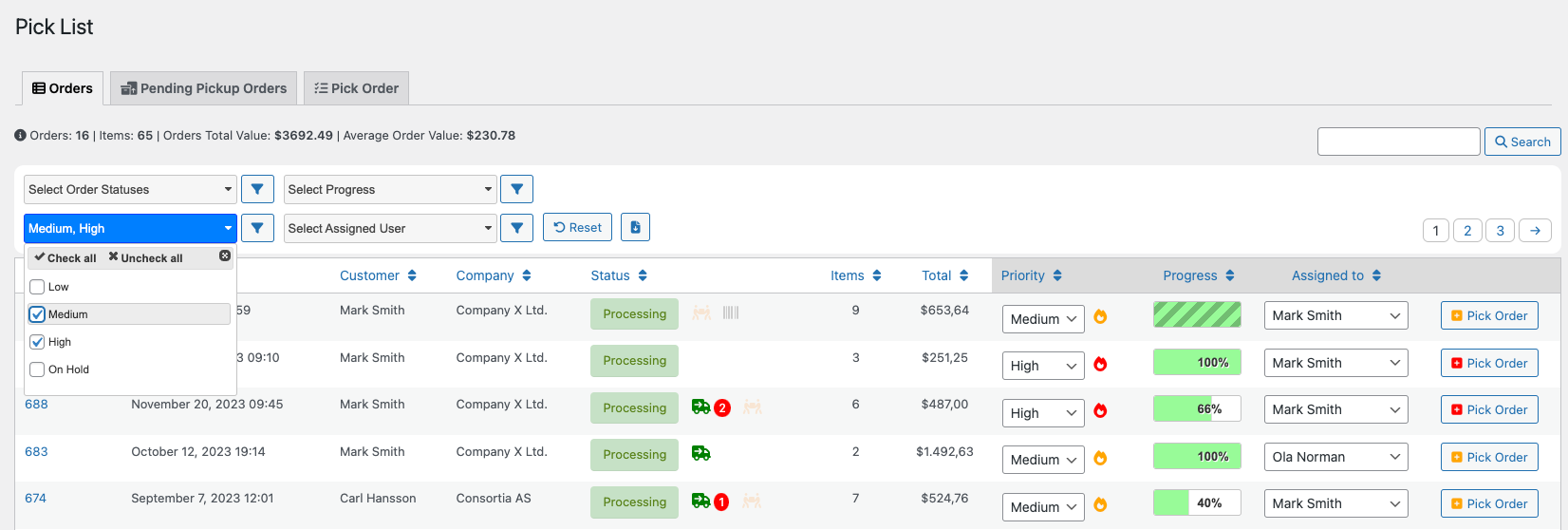Click handshake icon in order 674 row
The height and width of the screenshot is (530, 1568).
click(753, 501)
